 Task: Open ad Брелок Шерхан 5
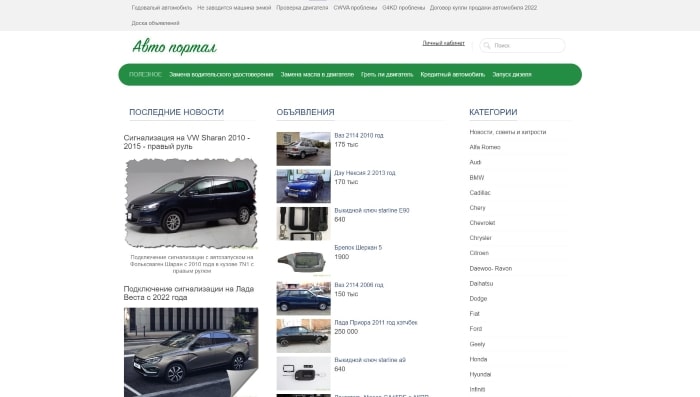click(358, 247)
